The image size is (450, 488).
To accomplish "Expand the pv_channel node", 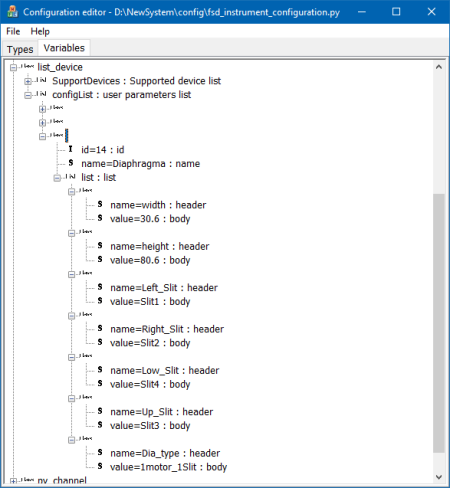I will (13, 481).
